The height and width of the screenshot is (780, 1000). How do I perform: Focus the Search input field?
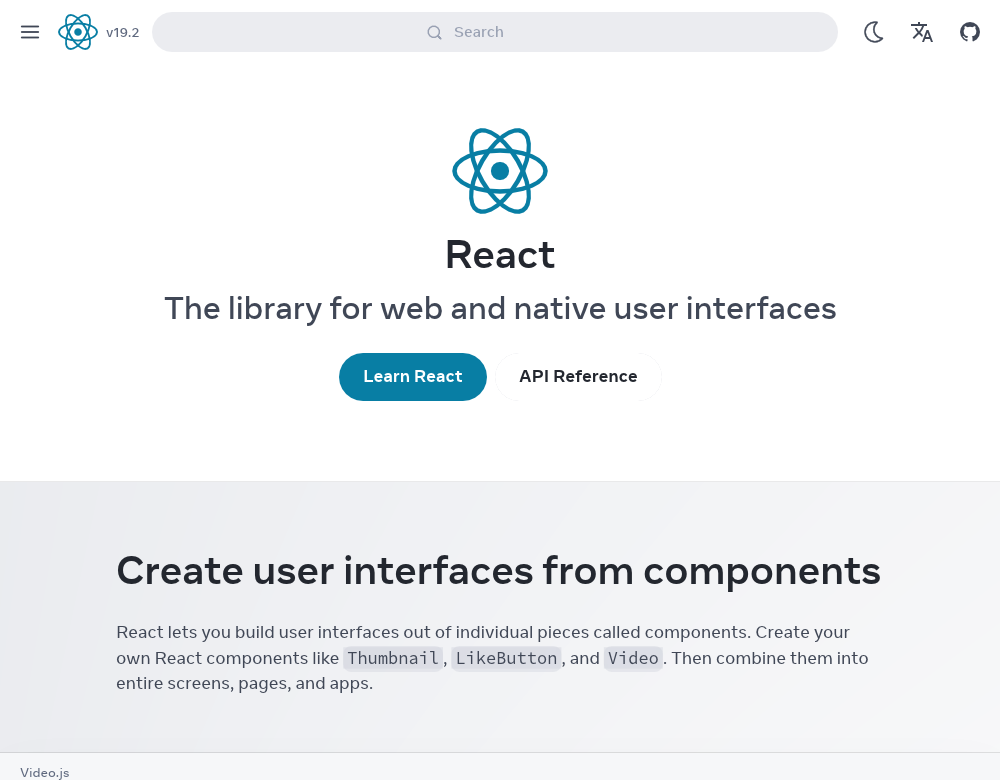[494, 32]
